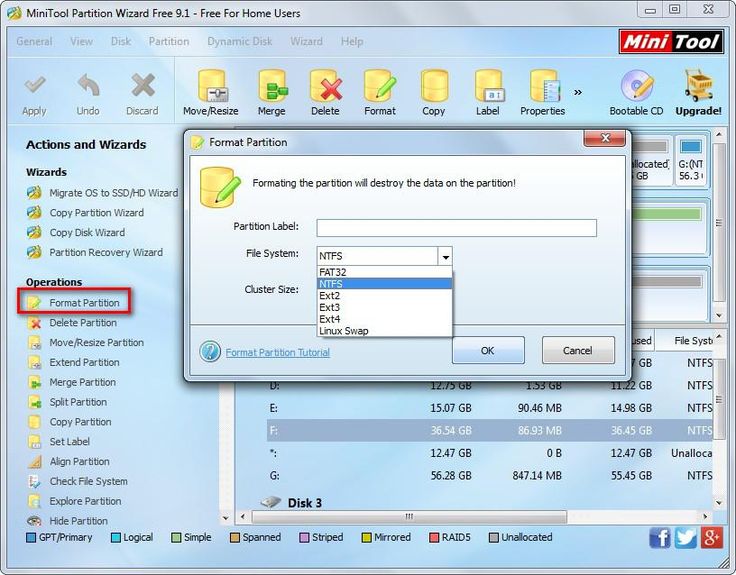Select Ext3 file system option
This screenshot has width=736, height=575.
384,307
